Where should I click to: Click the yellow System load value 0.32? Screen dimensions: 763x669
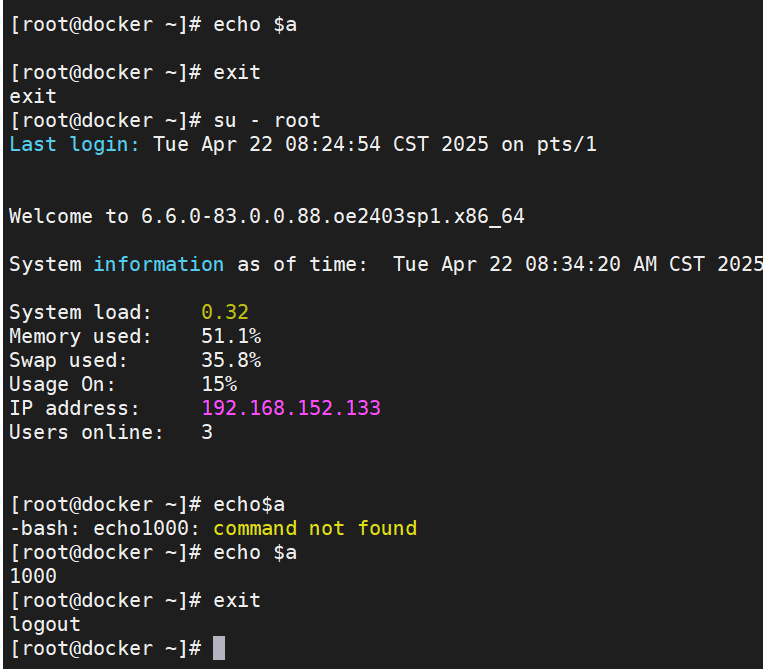point(225,312)
